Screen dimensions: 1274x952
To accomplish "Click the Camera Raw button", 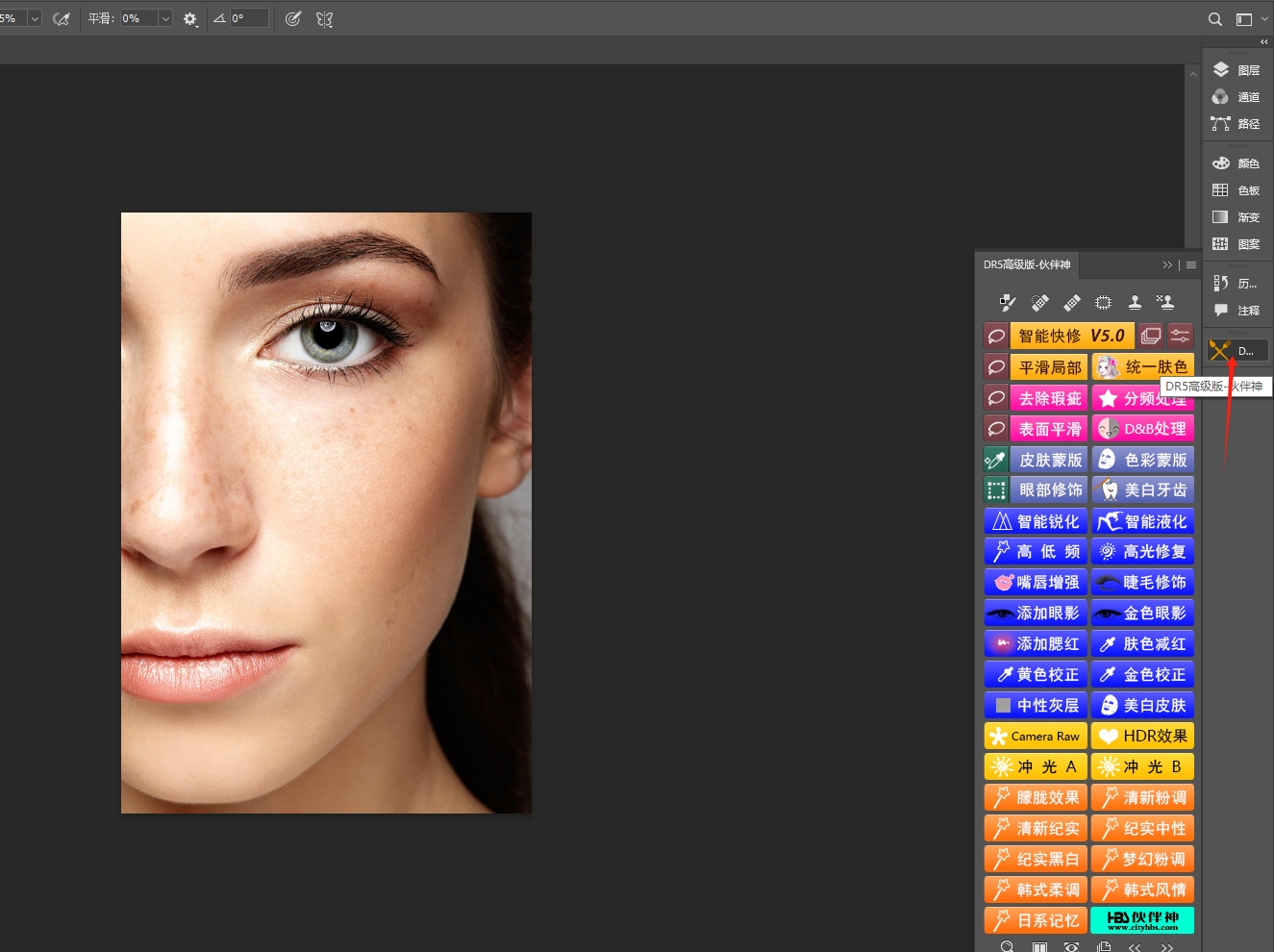I will 1036,737.
